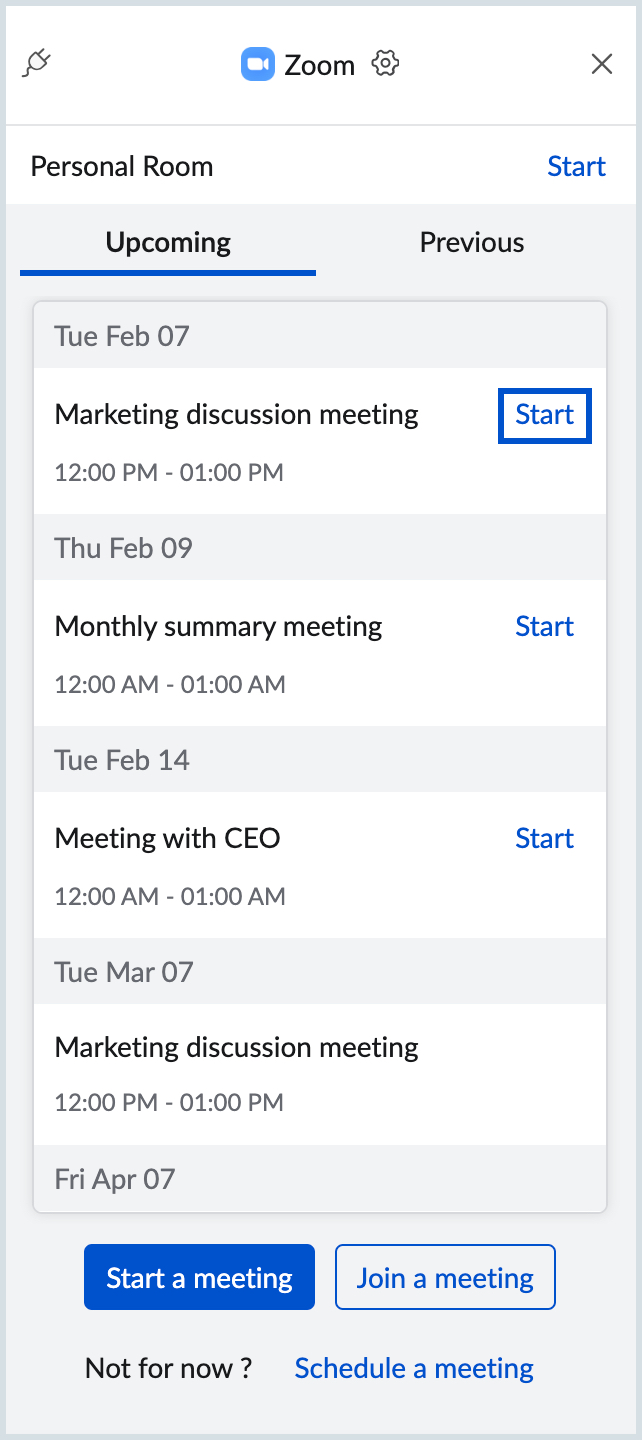
Task: Click the Start a meeting button
Action: (x=199, y=1277)
